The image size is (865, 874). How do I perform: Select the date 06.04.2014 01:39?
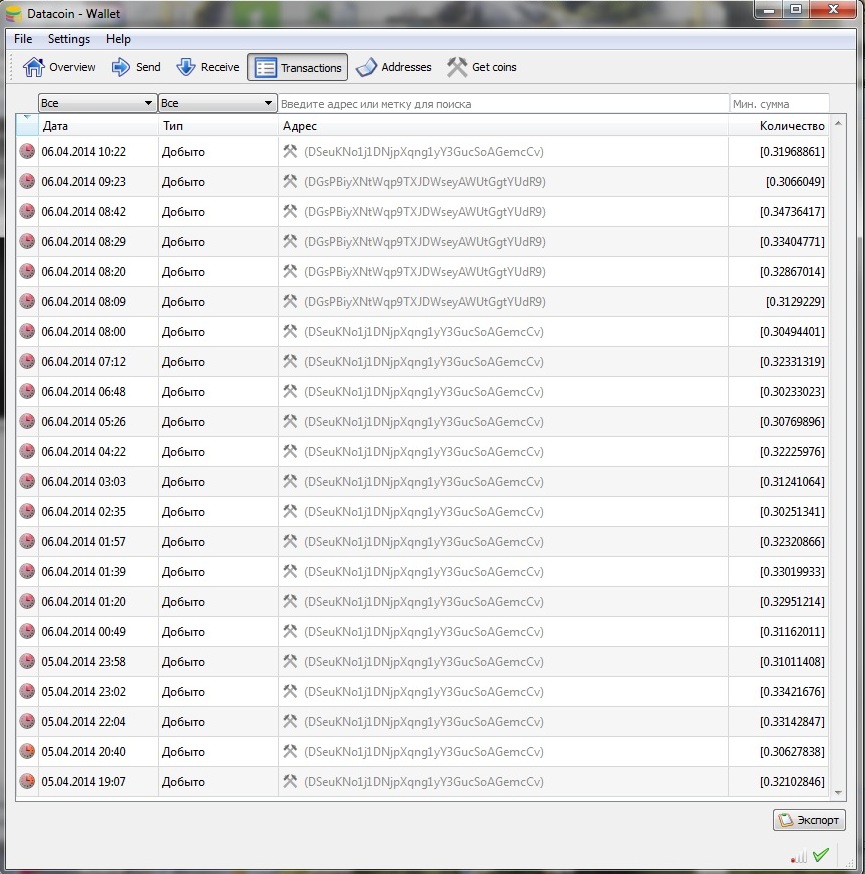point(84,572)
